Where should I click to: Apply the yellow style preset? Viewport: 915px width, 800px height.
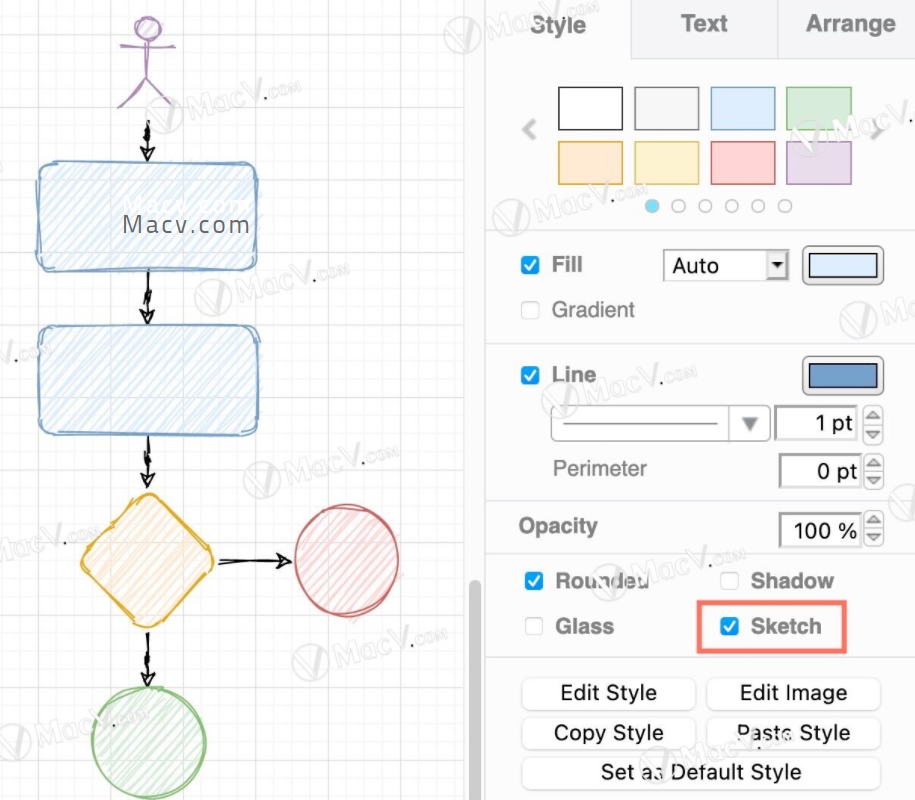pyautogui.click(x=666, y=163)
